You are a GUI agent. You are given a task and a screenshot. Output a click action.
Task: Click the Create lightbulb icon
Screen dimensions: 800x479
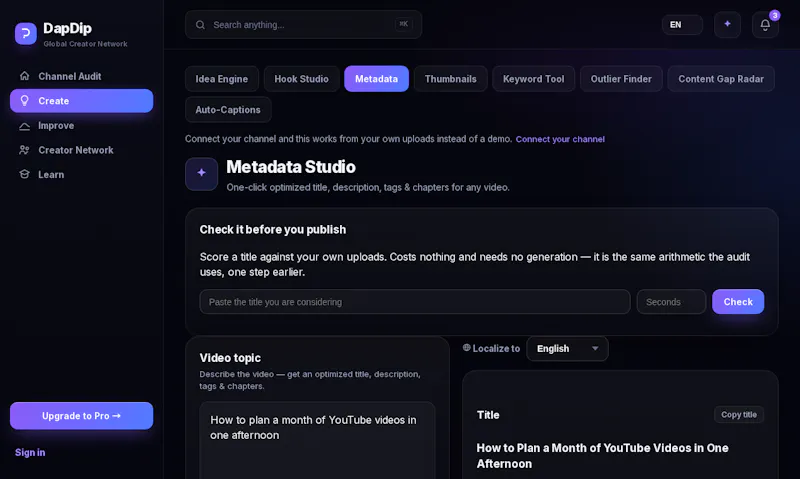[24, 100]
